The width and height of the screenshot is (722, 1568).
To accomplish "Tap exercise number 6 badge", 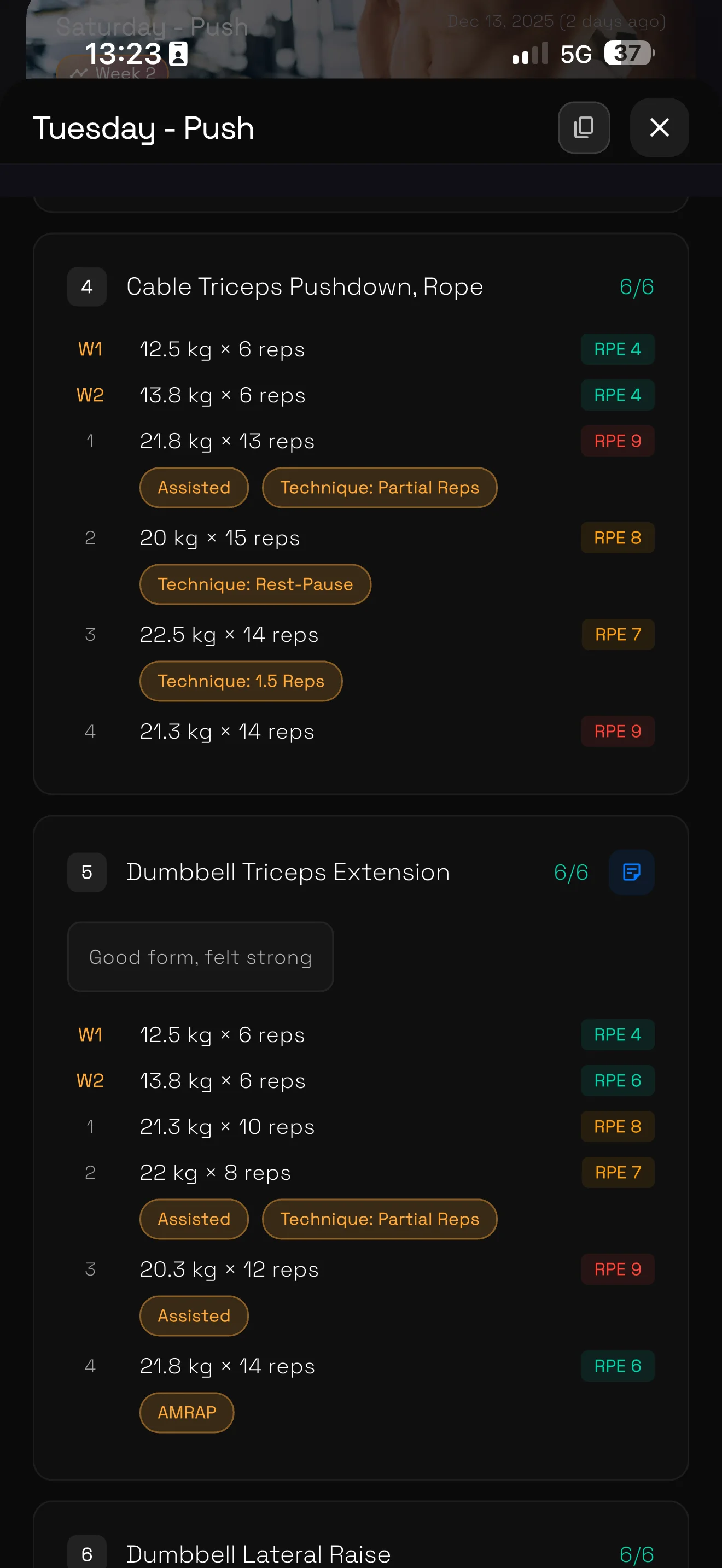I will (x=86, y=1553).
